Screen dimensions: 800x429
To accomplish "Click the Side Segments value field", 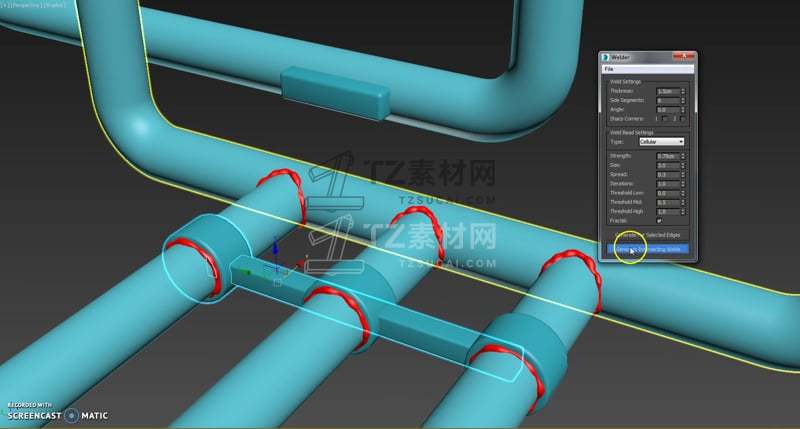I will [x=668, y=100].
